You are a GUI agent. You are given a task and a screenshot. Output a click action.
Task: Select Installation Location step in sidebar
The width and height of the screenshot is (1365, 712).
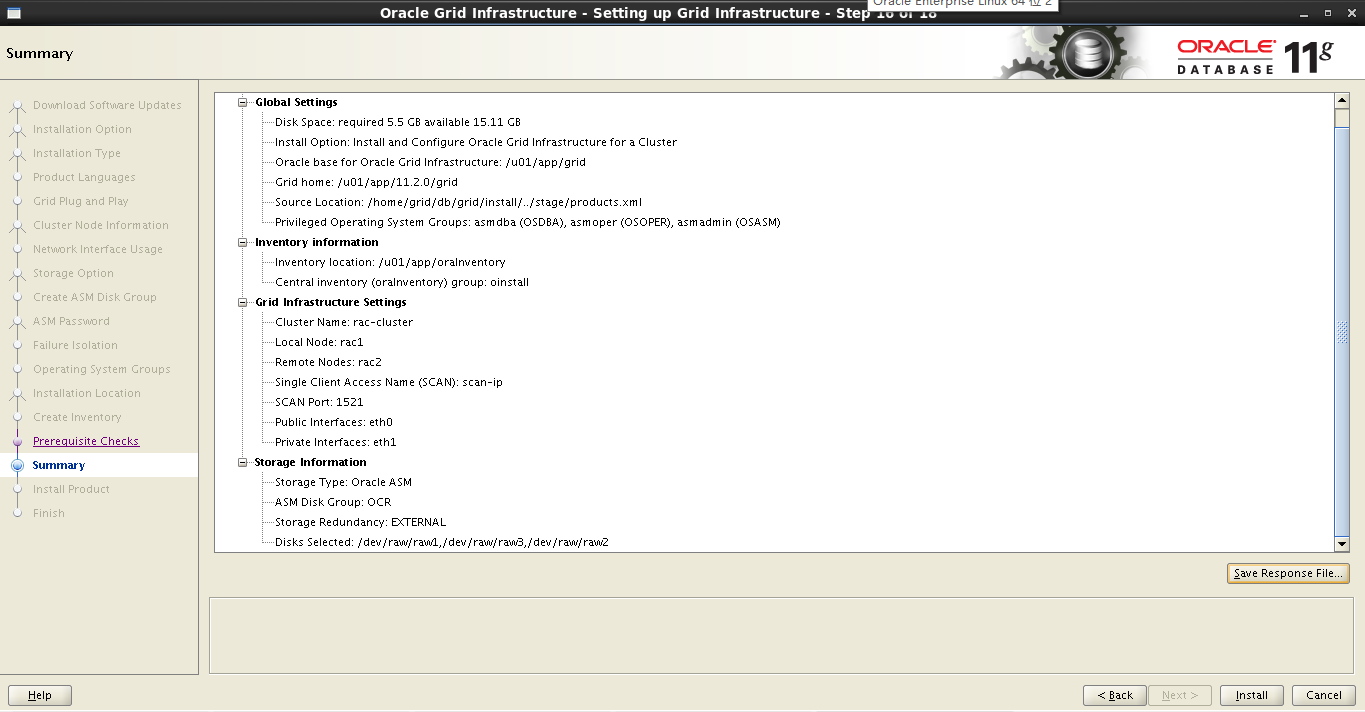tap(87, 393)
